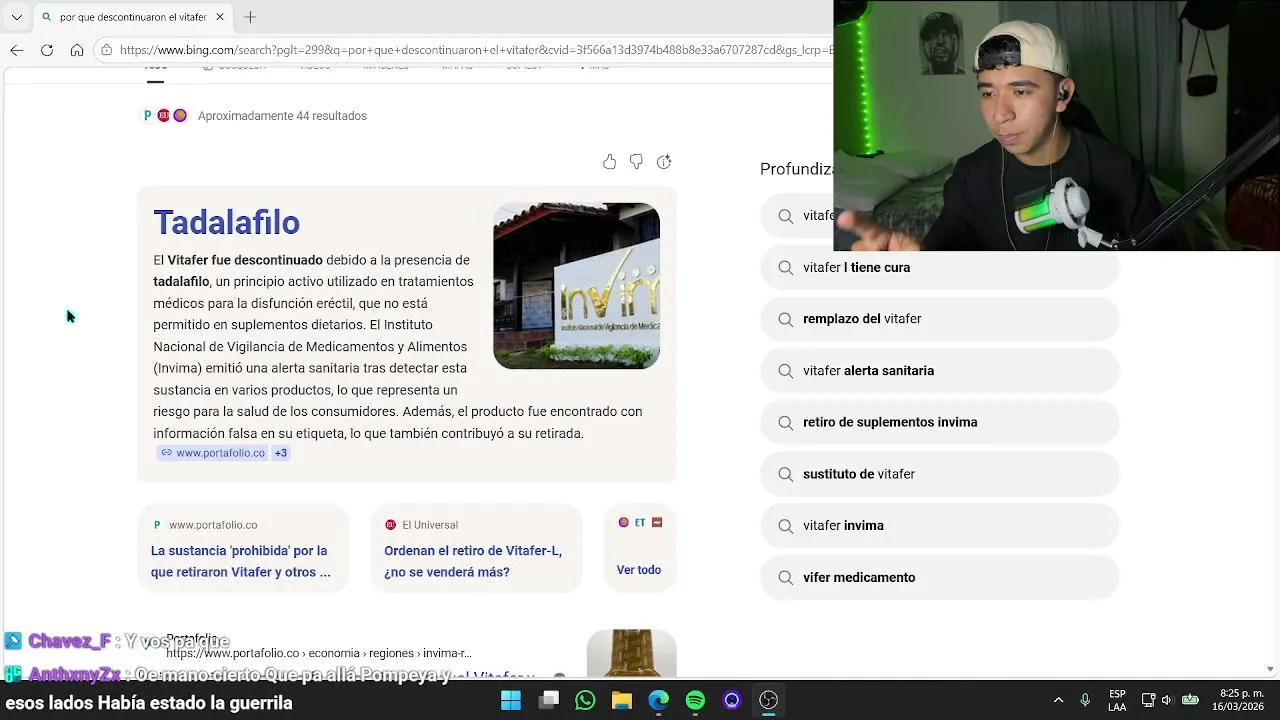Select suggestion 'retiro de suplementos invima'
The image size is (1280, 720).
940,422
